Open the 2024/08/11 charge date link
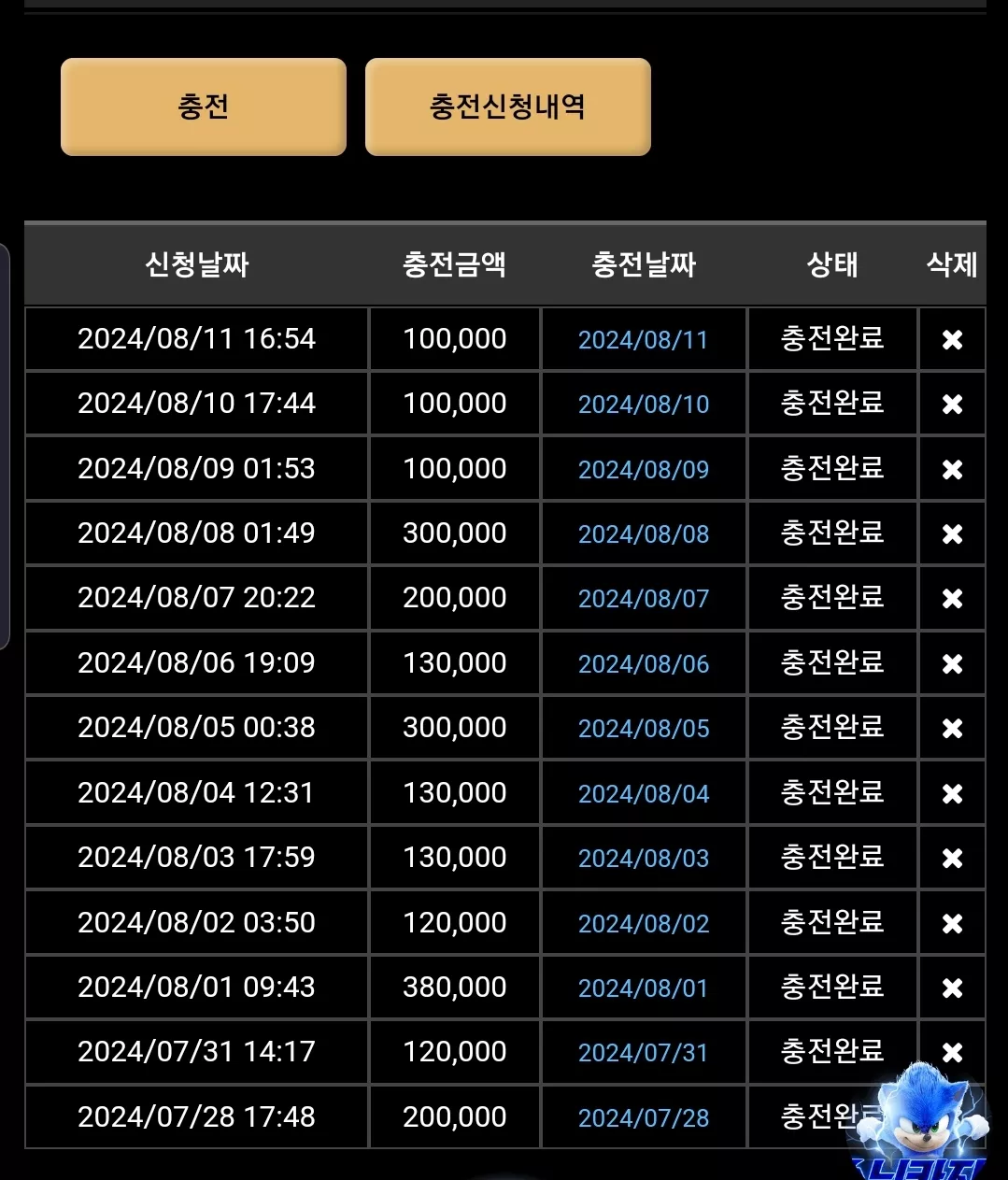The height and width of the screenshot is (1180, 1008). tap(644, 340)
